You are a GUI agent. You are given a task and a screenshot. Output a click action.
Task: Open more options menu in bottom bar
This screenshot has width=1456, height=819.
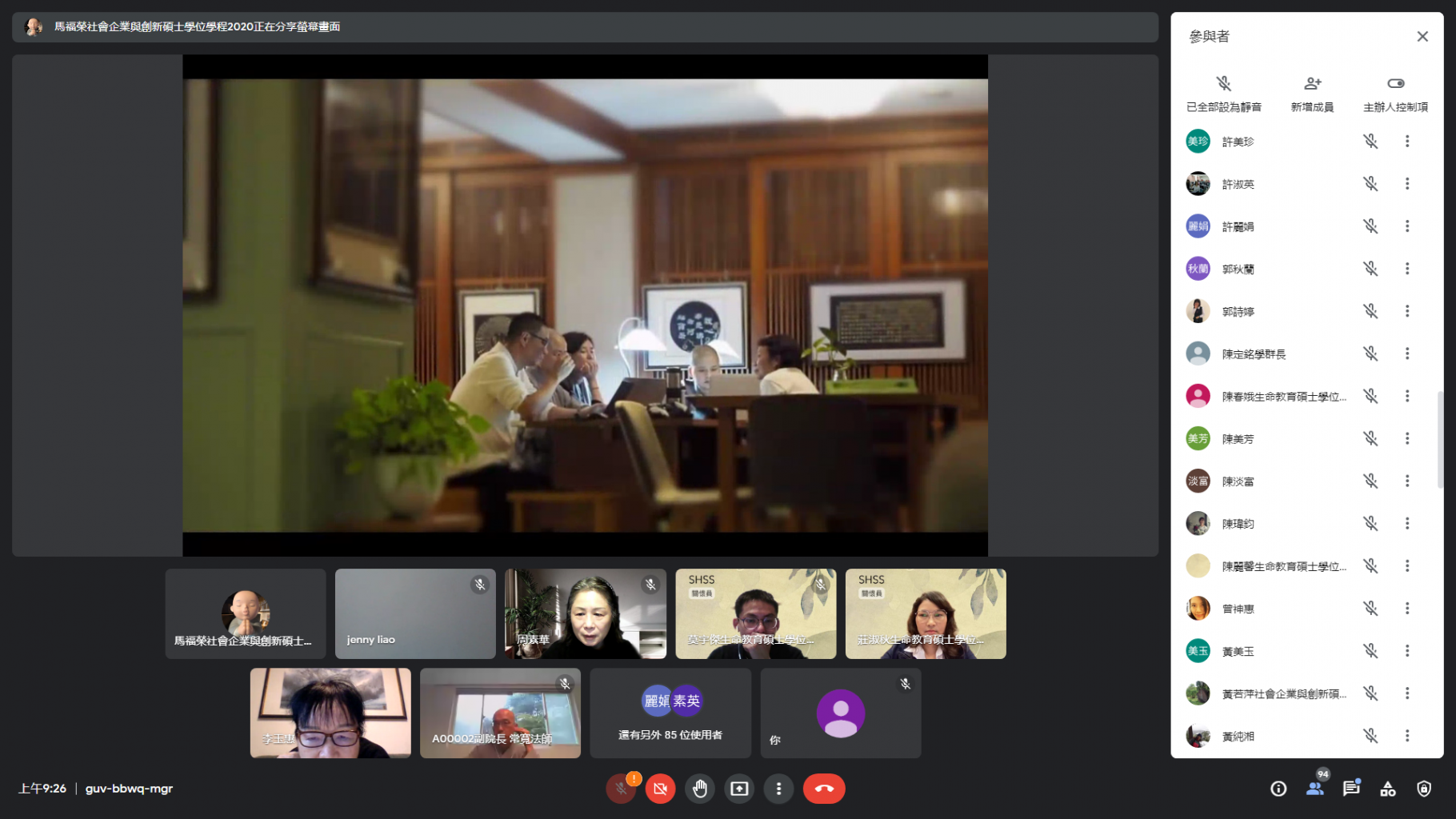tap(778, 789)
